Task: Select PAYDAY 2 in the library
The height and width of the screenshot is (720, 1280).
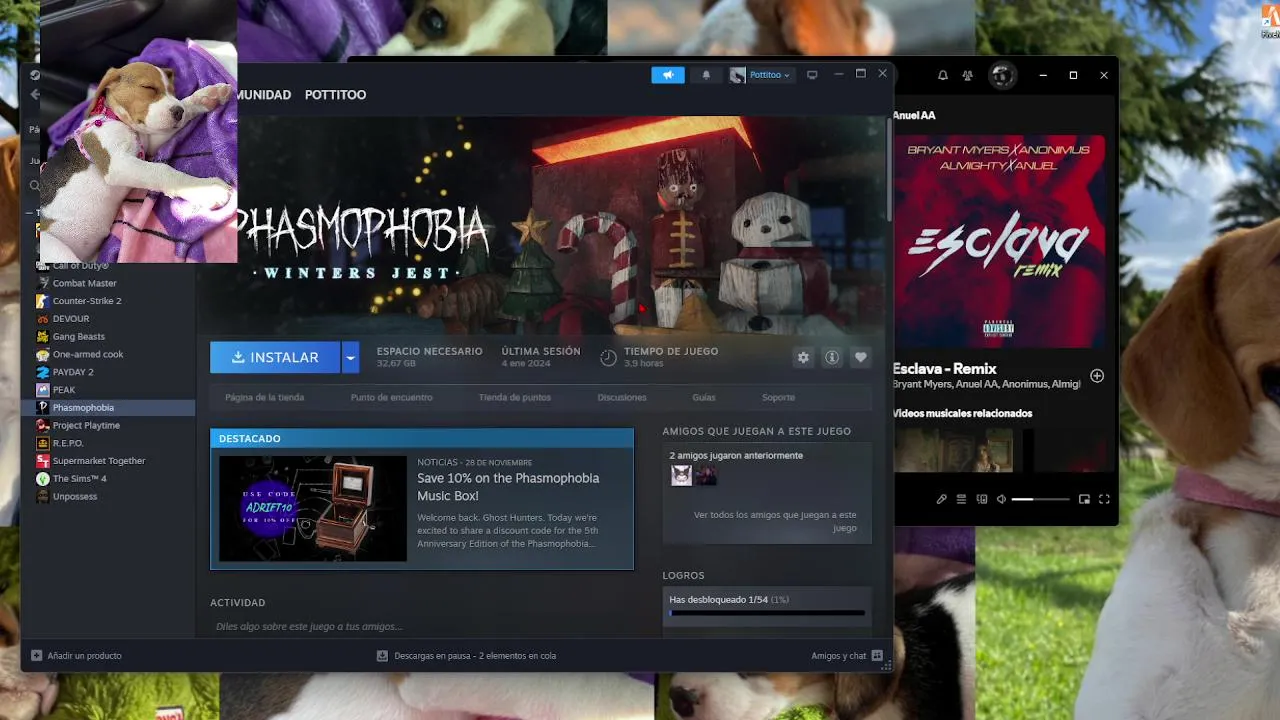Action: [108, 372]
